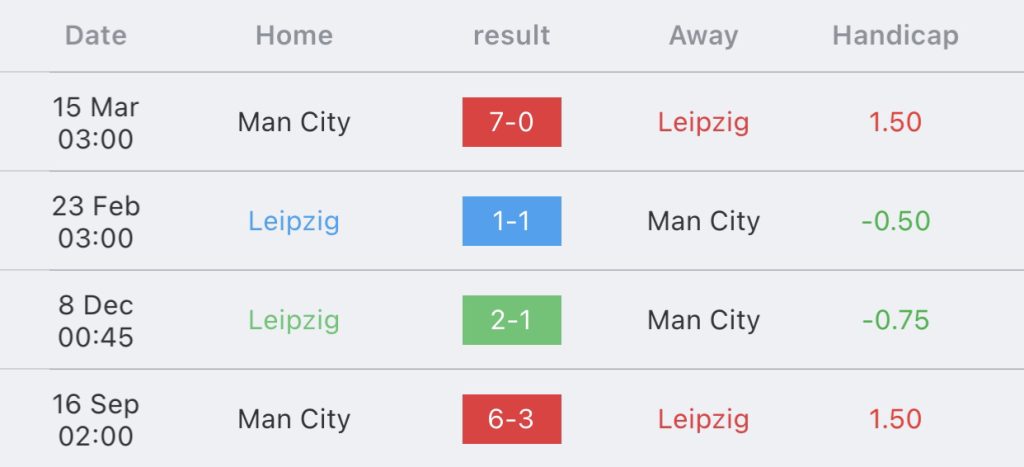Open the 6-3 red result badge
The width and height of the screenshot is (1024, 467).
(511, 419)
